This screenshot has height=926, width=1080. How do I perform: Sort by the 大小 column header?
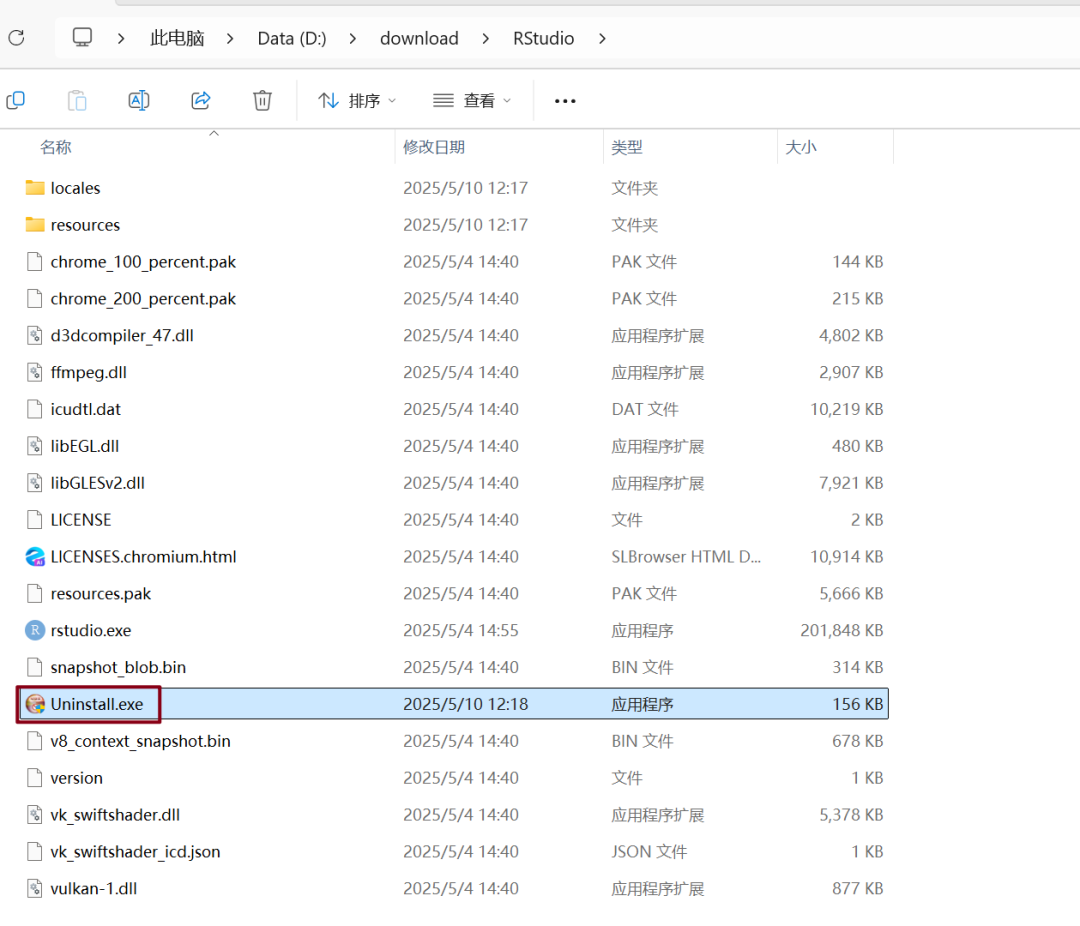coord(801,147)
